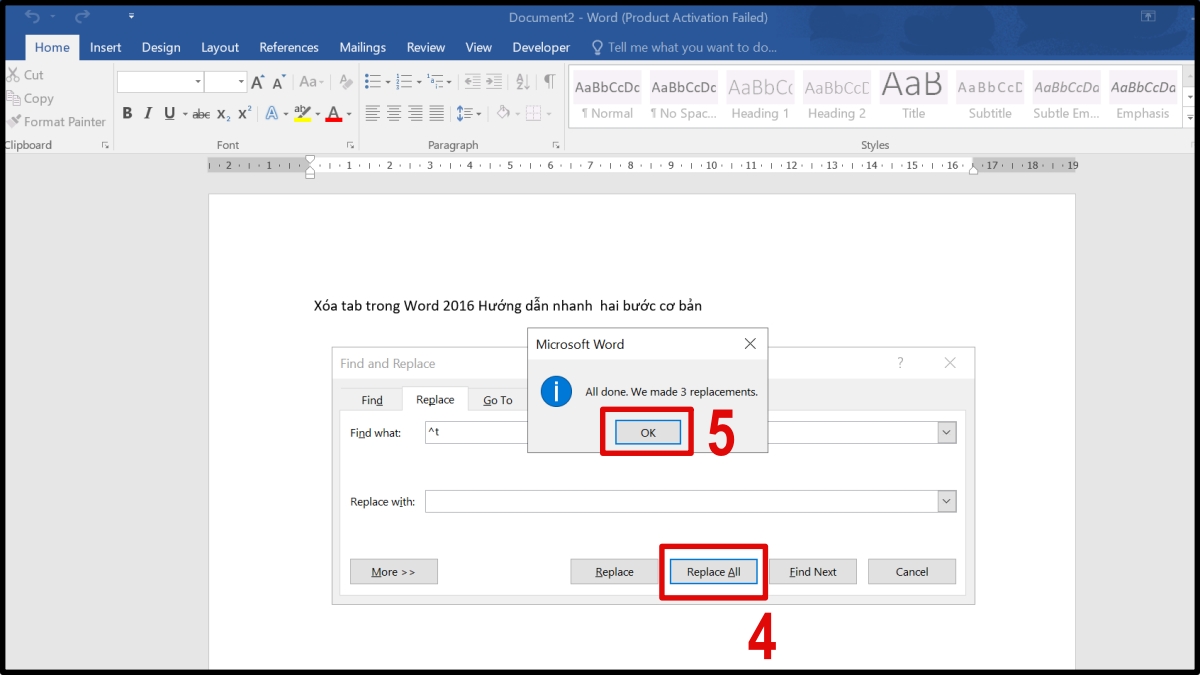Click the Sort icon in Paragraph group
Viewport: 1200px width, 675px height.
click(x=522, y=82)
